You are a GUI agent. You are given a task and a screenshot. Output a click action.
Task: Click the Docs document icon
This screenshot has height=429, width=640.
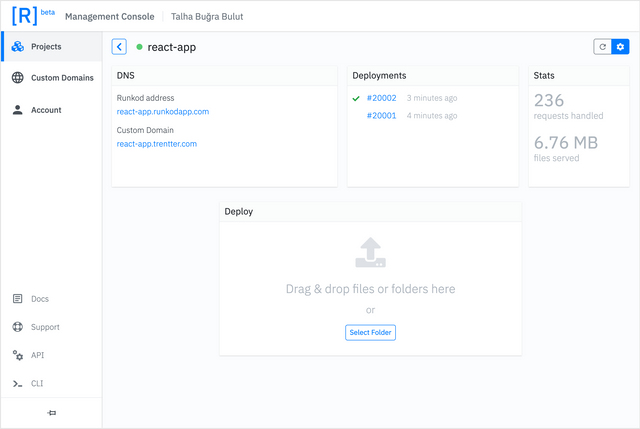pos(18,299)
